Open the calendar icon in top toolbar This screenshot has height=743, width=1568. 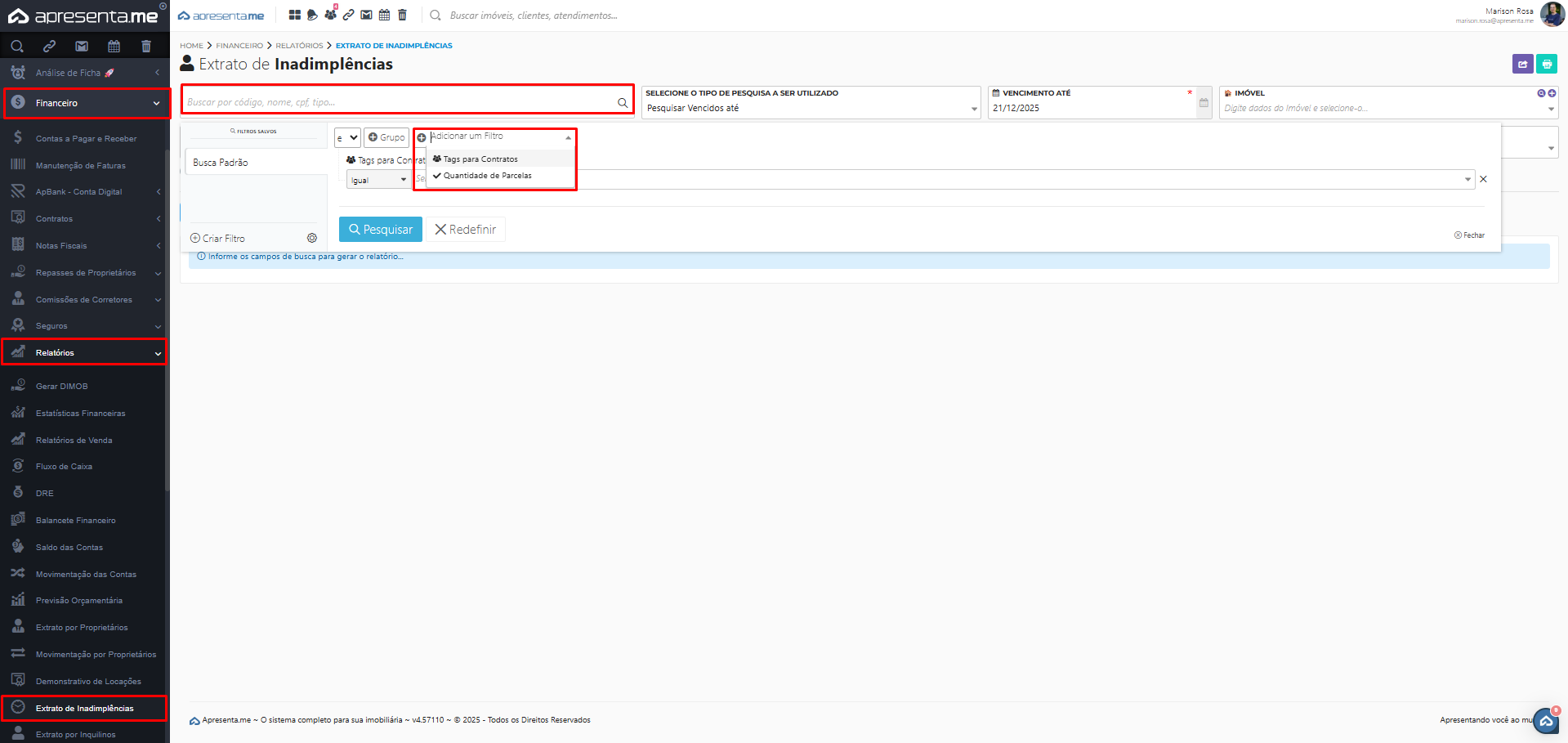pyautogui.click(x=384, y=15)
